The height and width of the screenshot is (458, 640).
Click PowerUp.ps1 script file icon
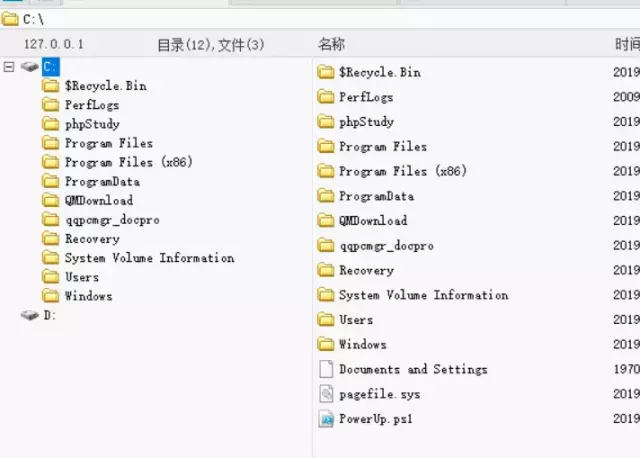pyautogui.click(x=326, y=419)
